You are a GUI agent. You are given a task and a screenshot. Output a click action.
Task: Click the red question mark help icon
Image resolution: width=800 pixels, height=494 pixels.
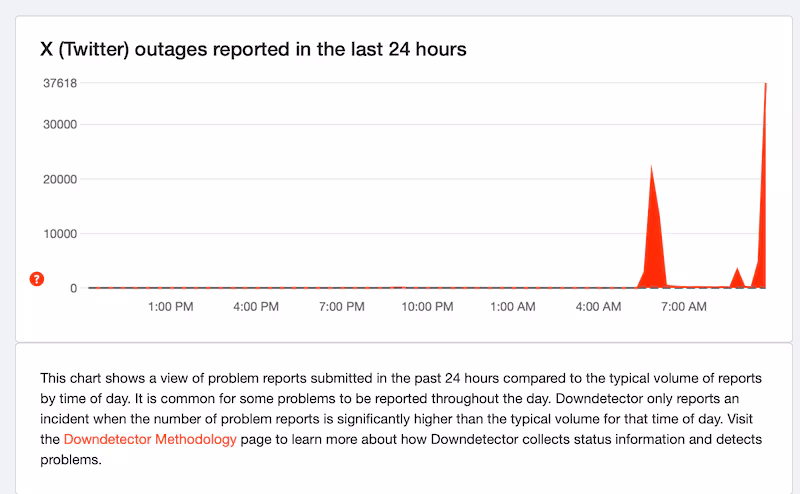click(37, 279)
